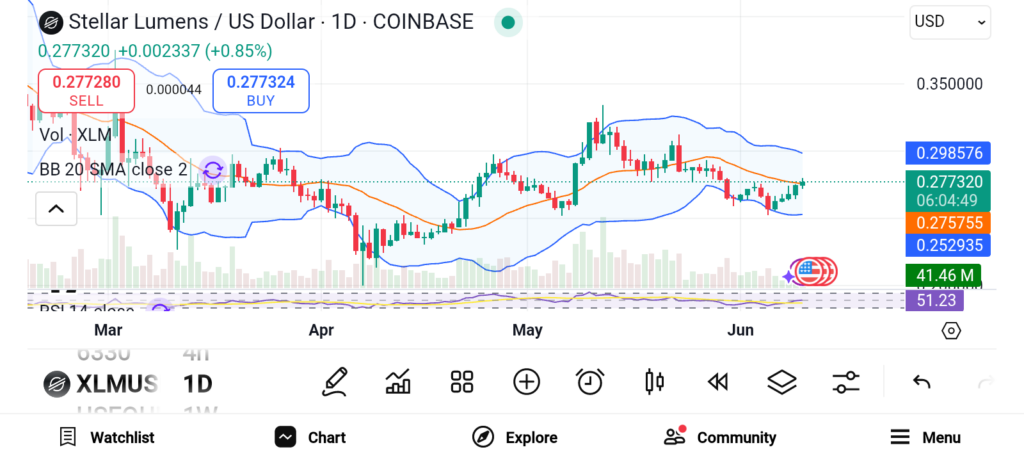1024x461 pixels.
Task: Open candlestick chart type icon
Action: pos(655,381)
